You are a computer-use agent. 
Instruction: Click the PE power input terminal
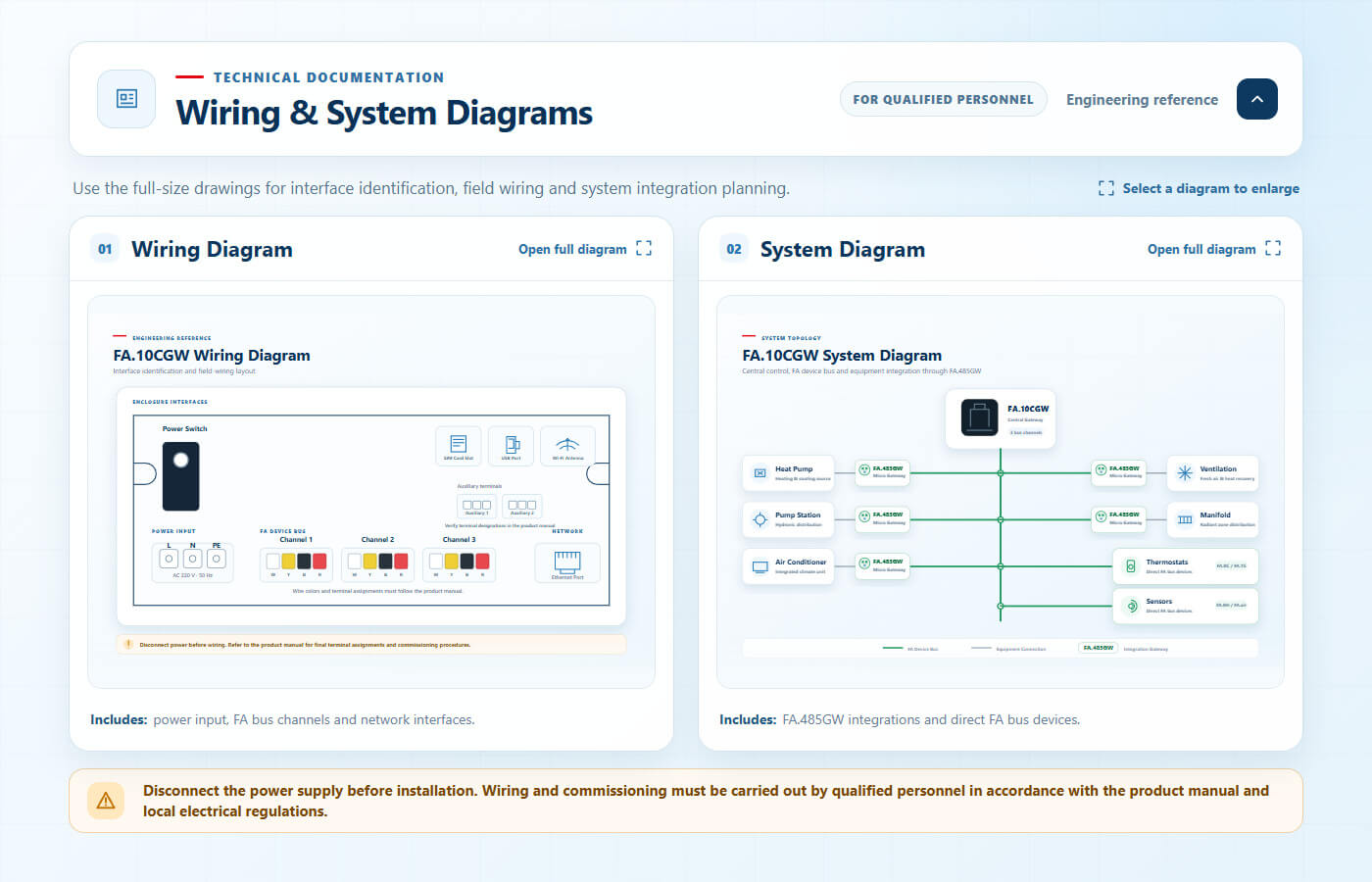[217, 559]
